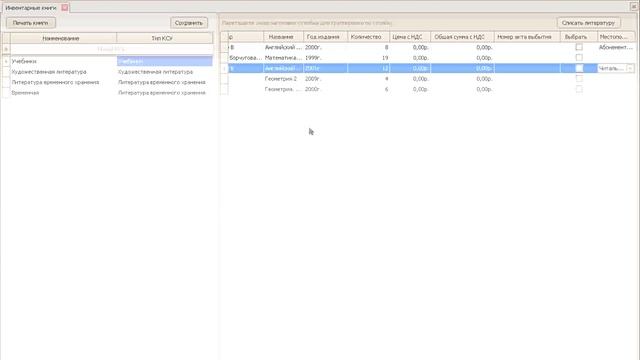
Task: Click the 1999г. year cell
Action: pyautogui.click(x=325, y=58)
